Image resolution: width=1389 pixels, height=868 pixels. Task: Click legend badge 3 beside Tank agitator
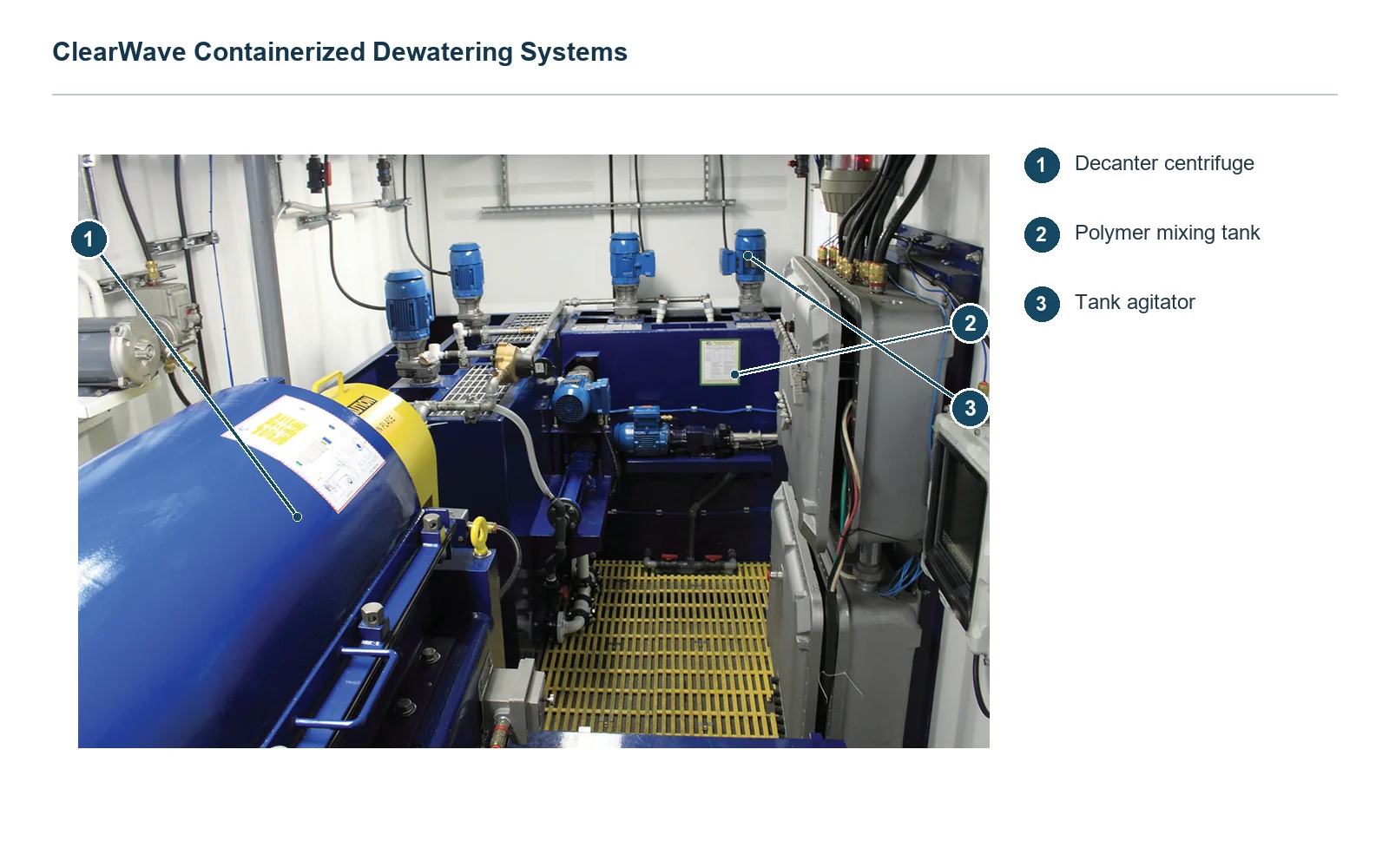(1041, 304)
